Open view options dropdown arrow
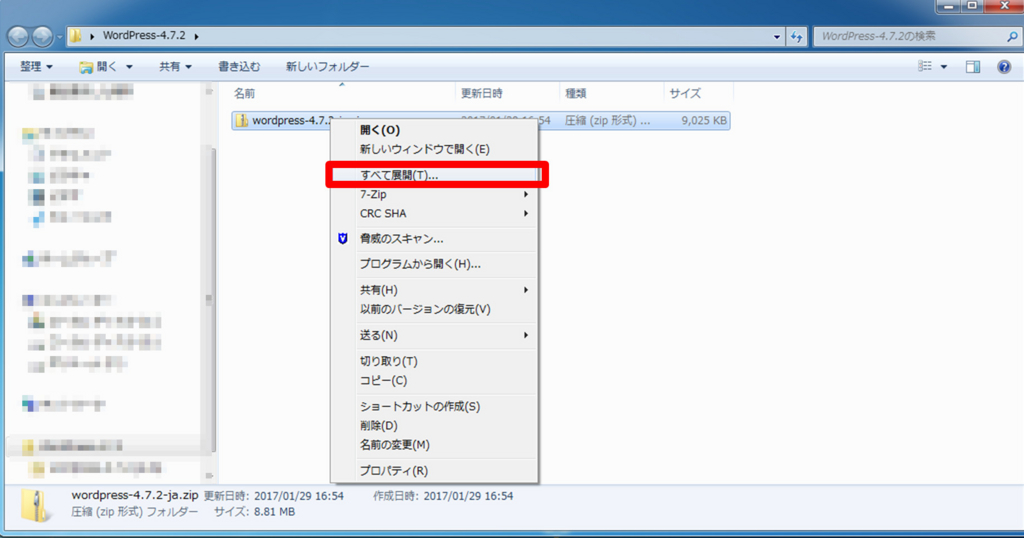Viewport: 1024px width, 538px height. (944, 67)
